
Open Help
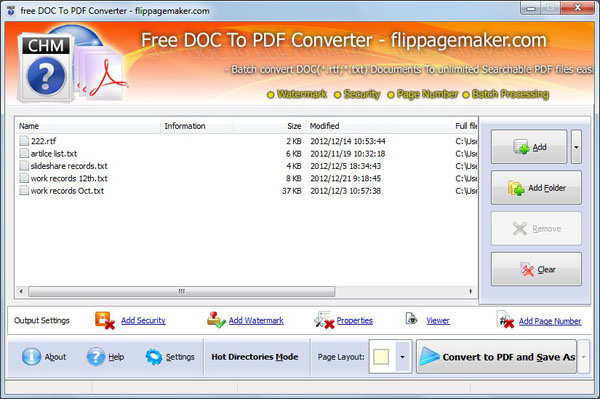pos(105,357)
